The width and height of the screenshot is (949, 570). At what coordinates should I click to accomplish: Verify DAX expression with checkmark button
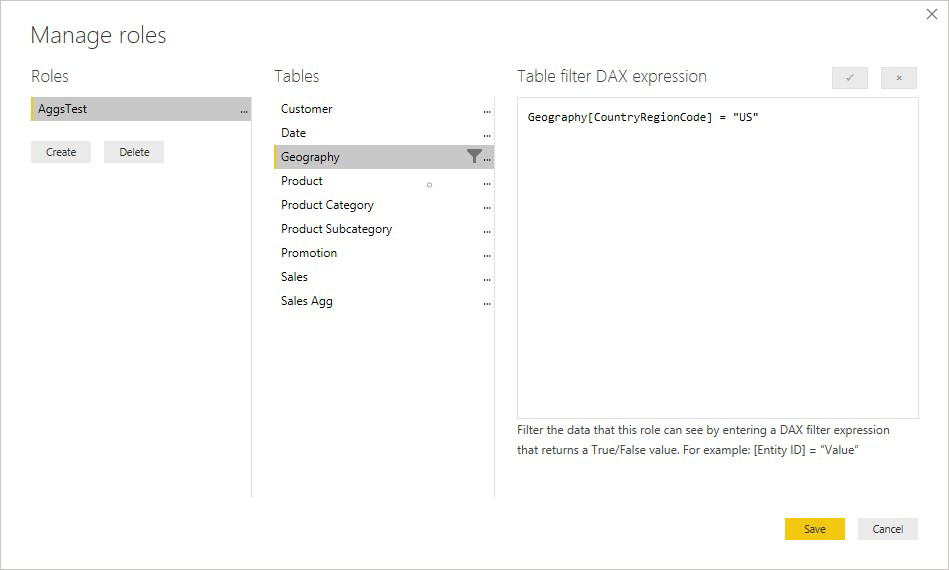850,78
